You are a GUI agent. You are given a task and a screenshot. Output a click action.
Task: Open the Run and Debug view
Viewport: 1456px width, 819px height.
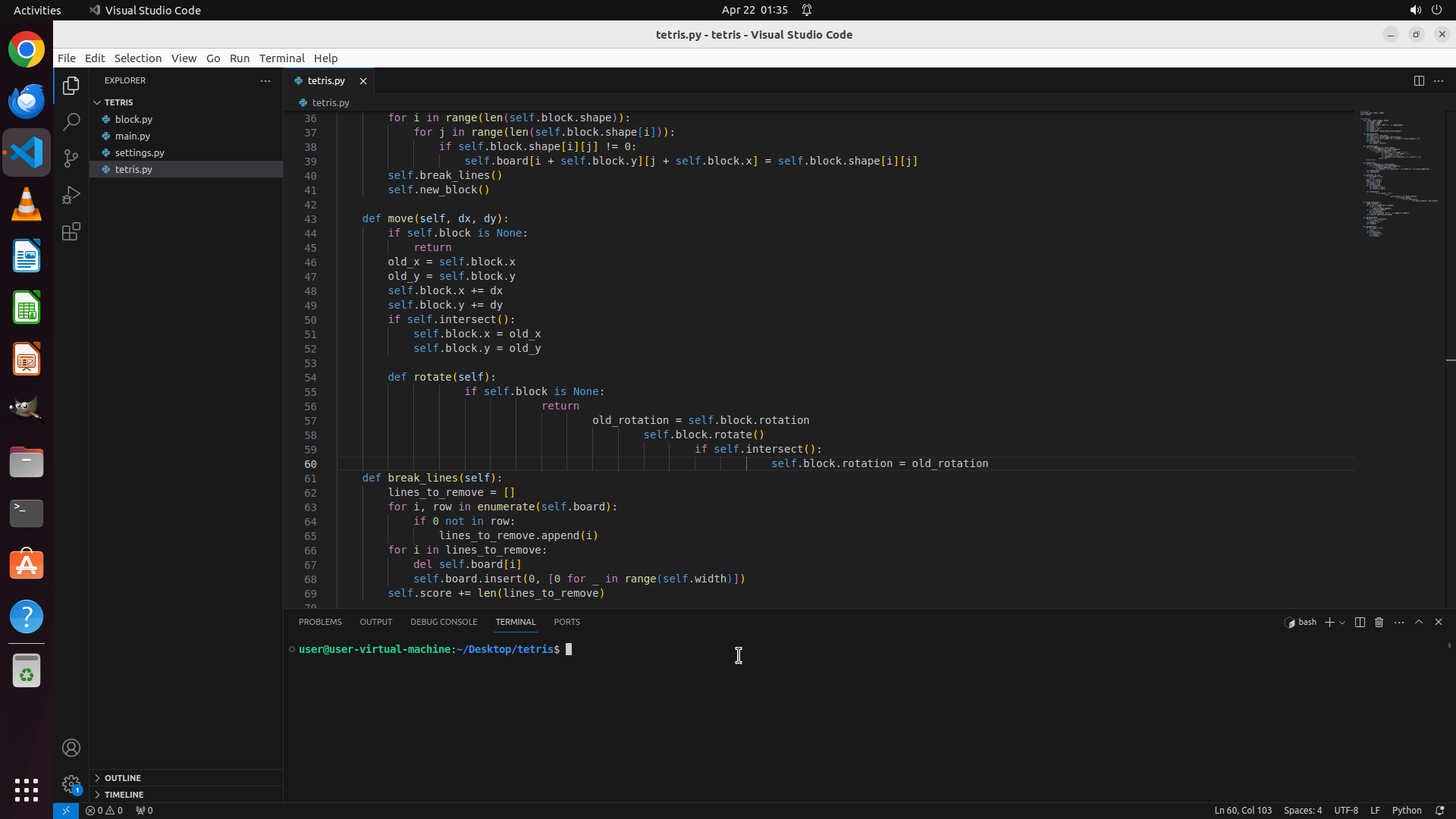pos(71,195)
